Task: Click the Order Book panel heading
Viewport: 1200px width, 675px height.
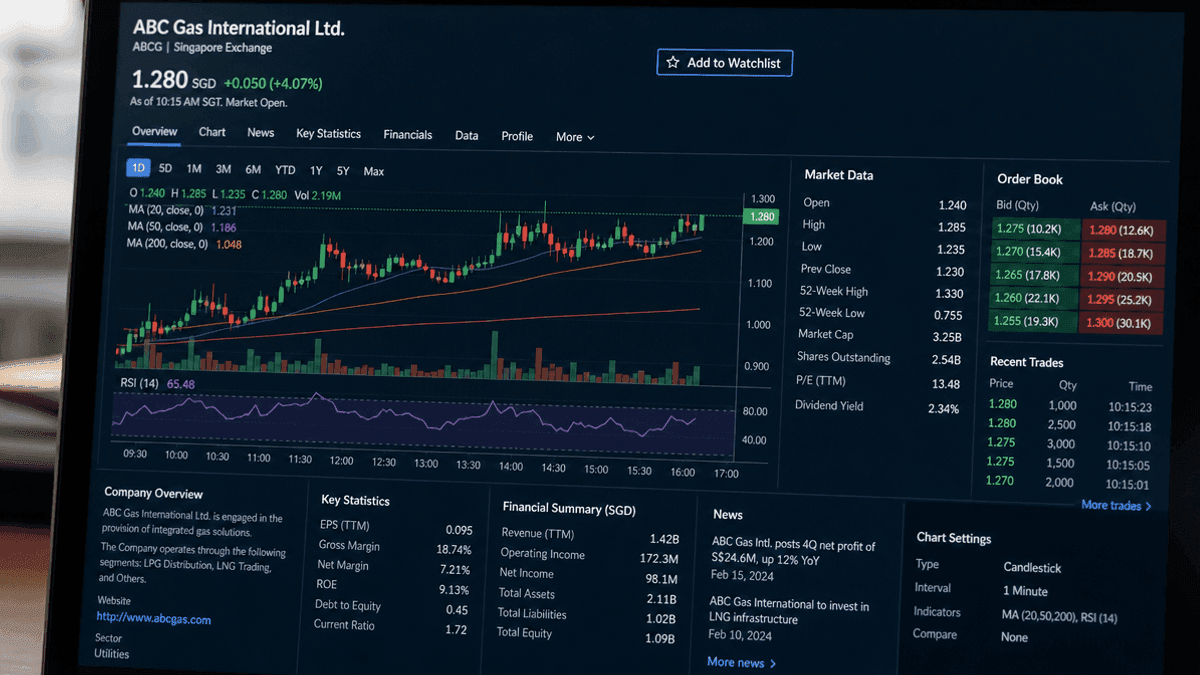Action: click(x=1029, y=180)
